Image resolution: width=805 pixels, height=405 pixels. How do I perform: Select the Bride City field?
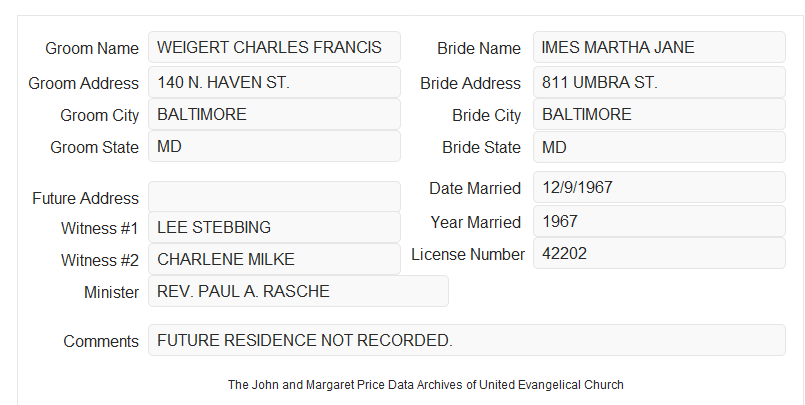pos(659,114)
